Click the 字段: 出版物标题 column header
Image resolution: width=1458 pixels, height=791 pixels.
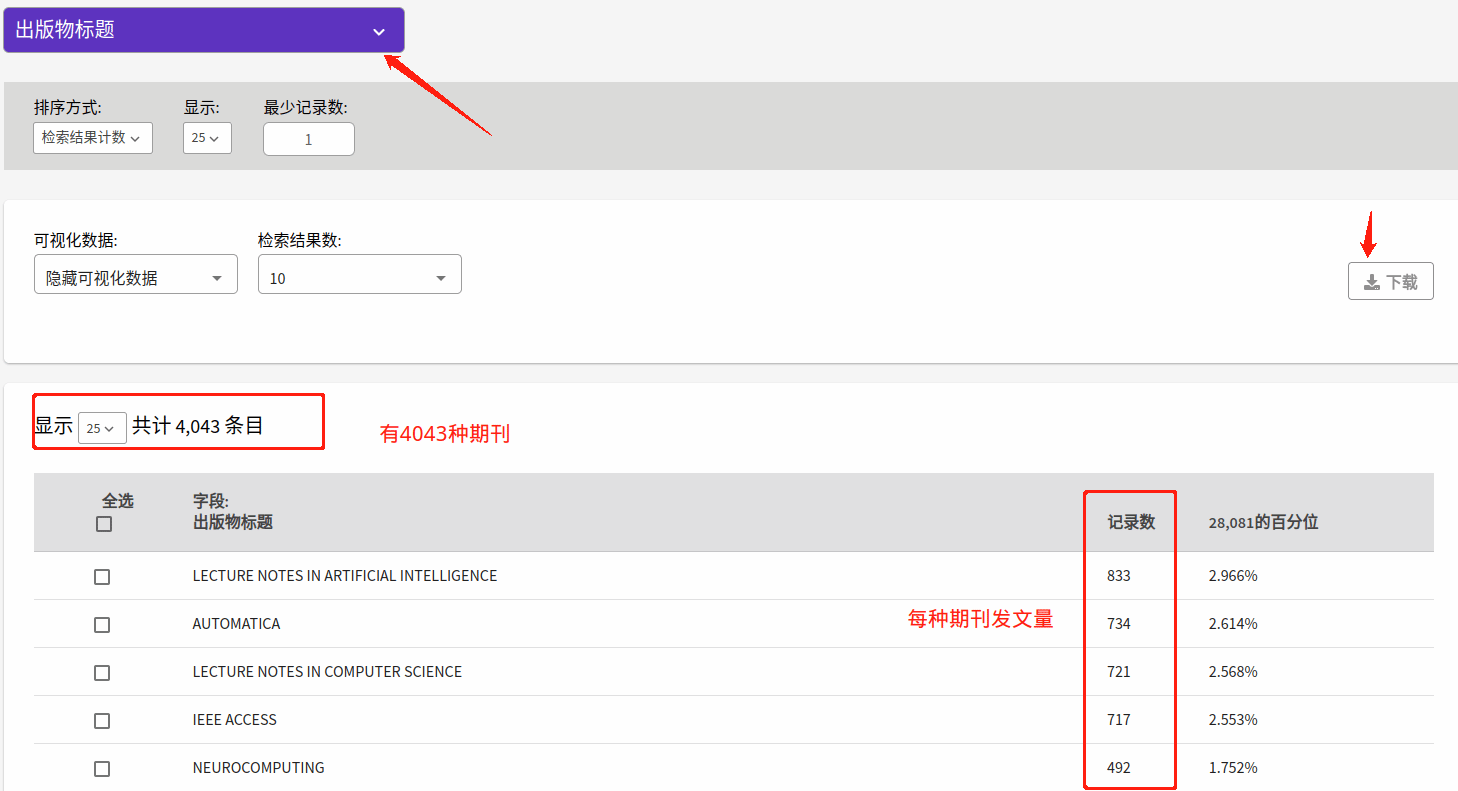(233, 511)
